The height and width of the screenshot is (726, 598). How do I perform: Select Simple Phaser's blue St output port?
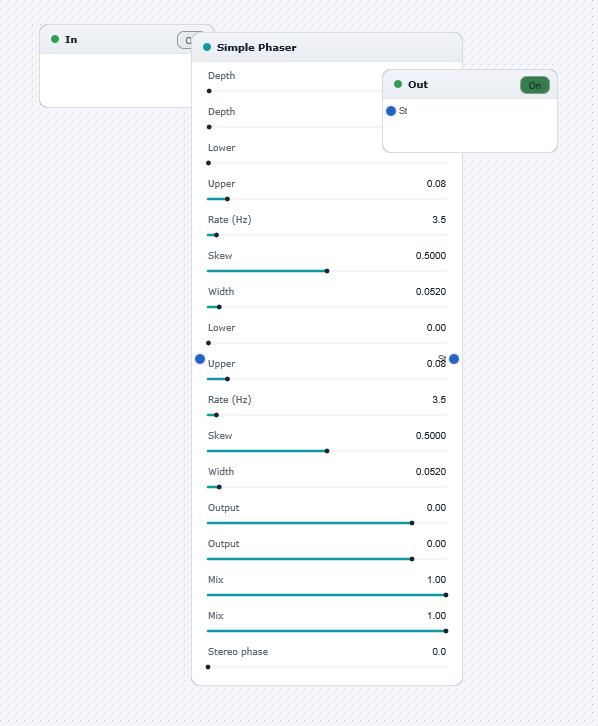click(x=454, y=359)
